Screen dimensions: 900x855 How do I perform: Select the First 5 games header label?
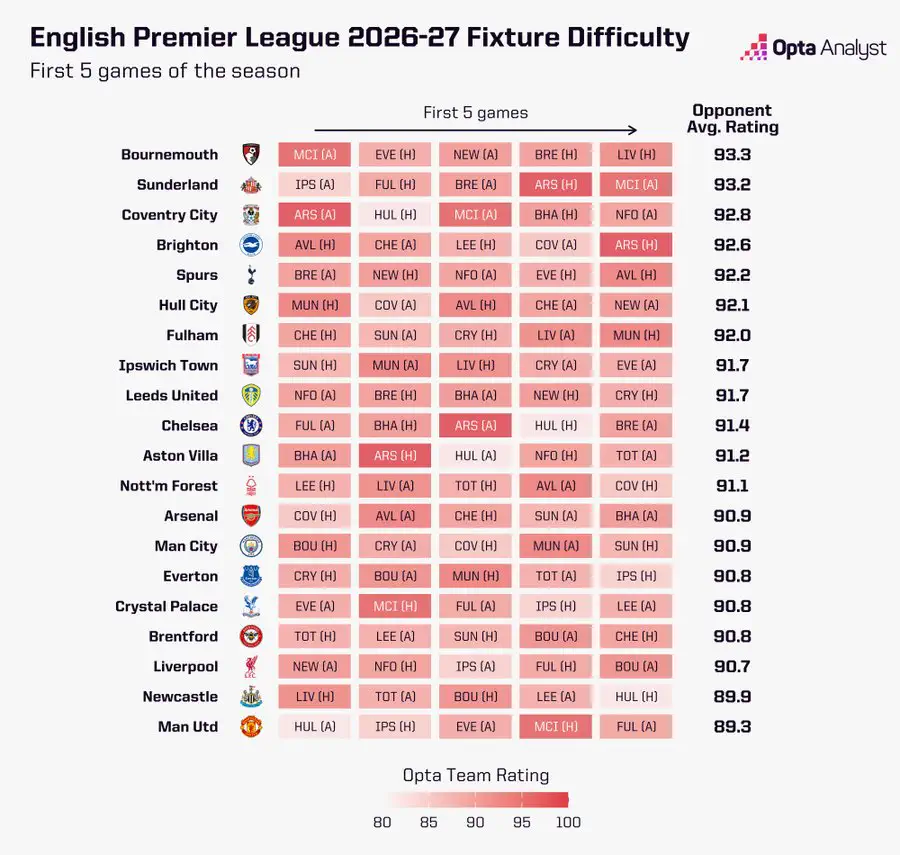pos(476,112)
